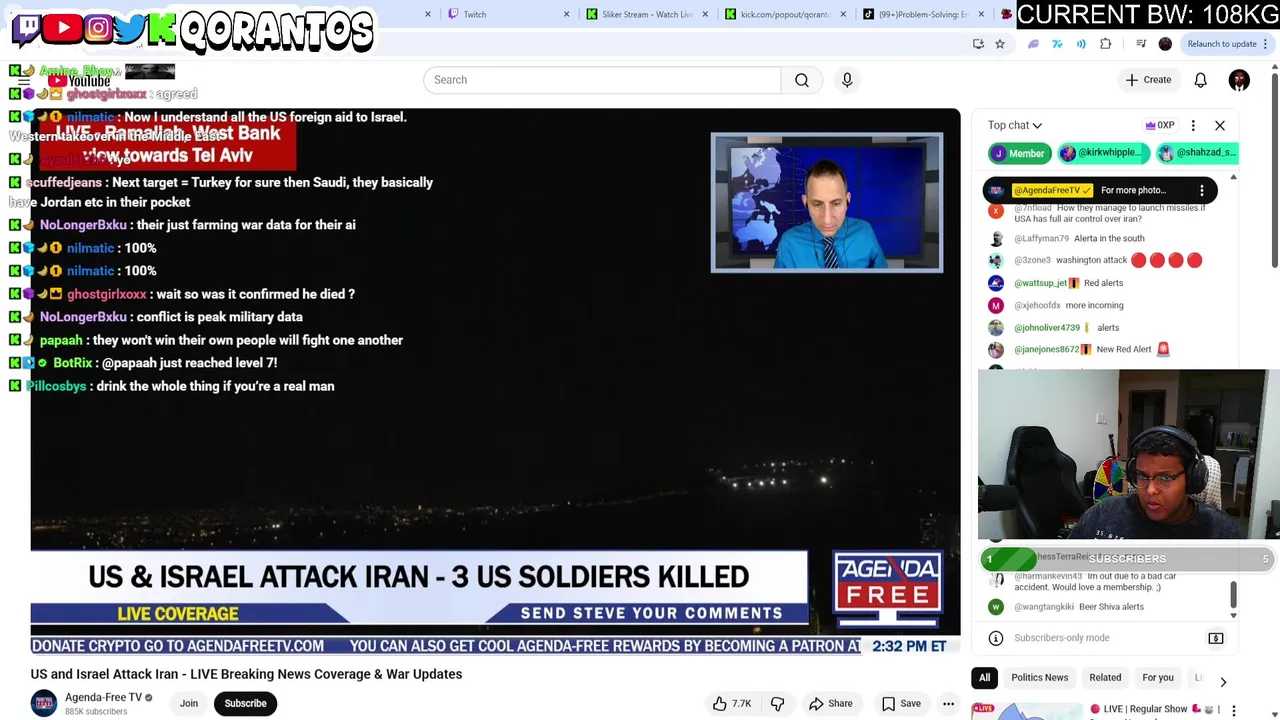This screenshot has height=720, width=1280.
Task: Click the Join membership button
Action: click(188, 703)
